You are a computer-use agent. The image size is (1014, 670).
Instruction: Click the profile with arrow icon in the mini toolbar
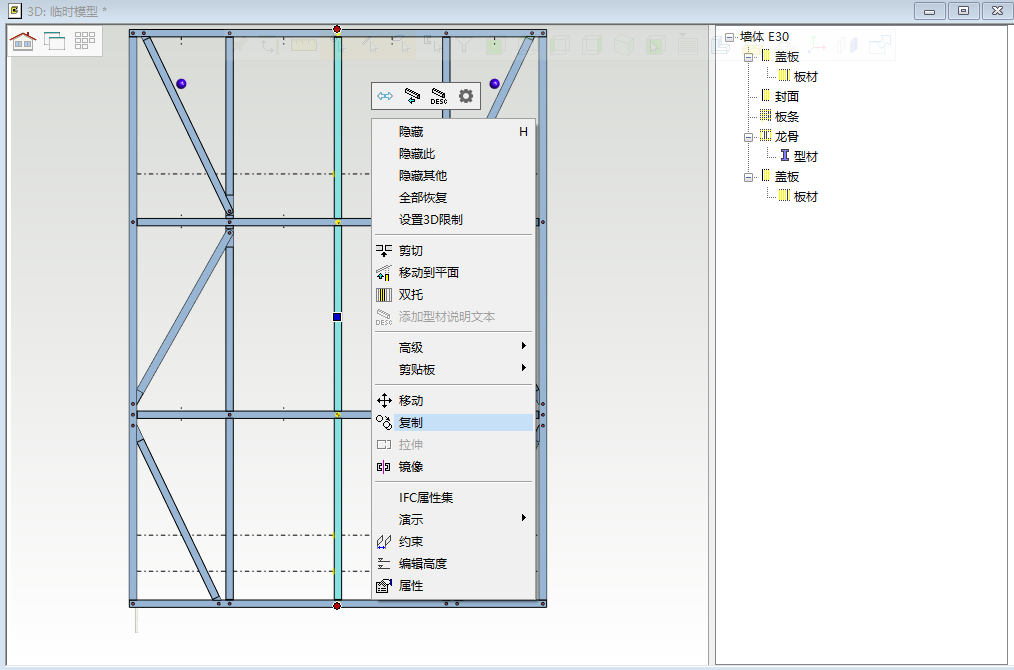click(x=412, y=96)
